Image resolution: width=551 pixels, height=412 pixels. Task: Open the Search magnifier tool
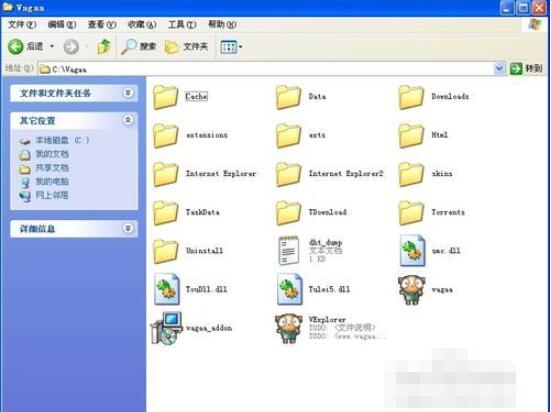click(138, 46)
